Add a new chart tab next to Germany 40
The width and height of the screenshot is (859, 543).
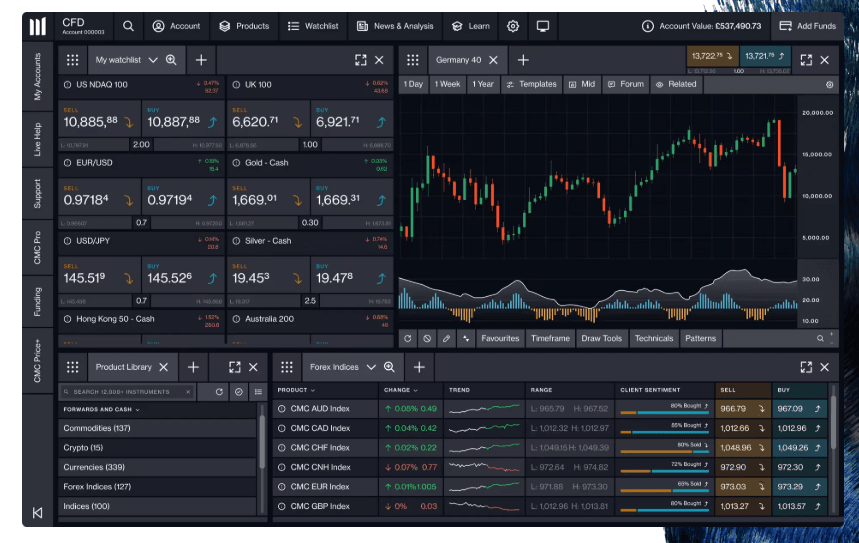click(x=523, y=60)
